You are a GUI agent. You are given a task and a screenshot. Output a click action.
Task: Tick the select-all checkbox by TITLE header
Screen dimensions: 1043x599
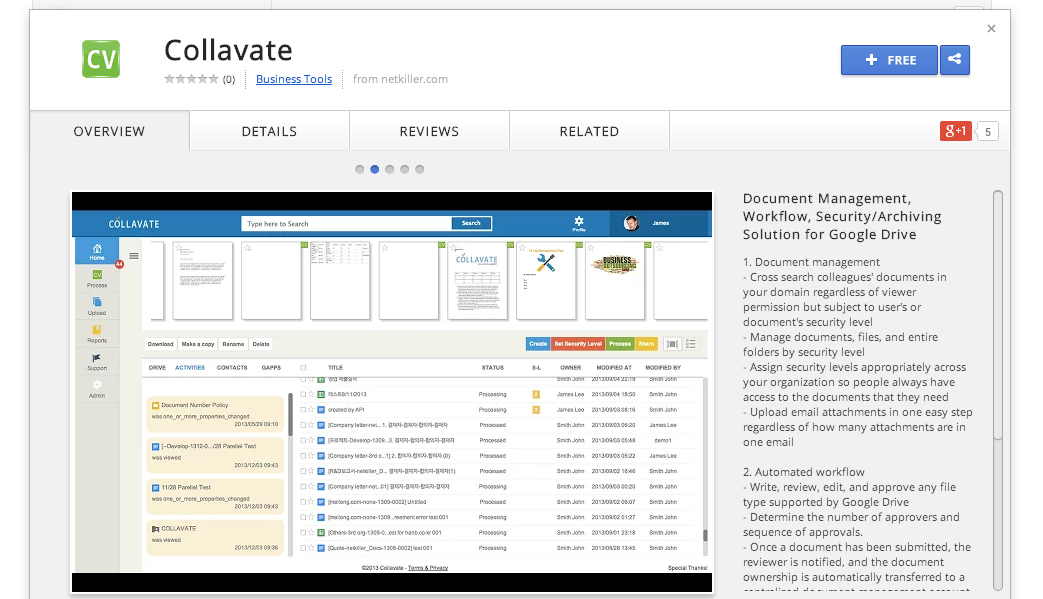(303, 368)
